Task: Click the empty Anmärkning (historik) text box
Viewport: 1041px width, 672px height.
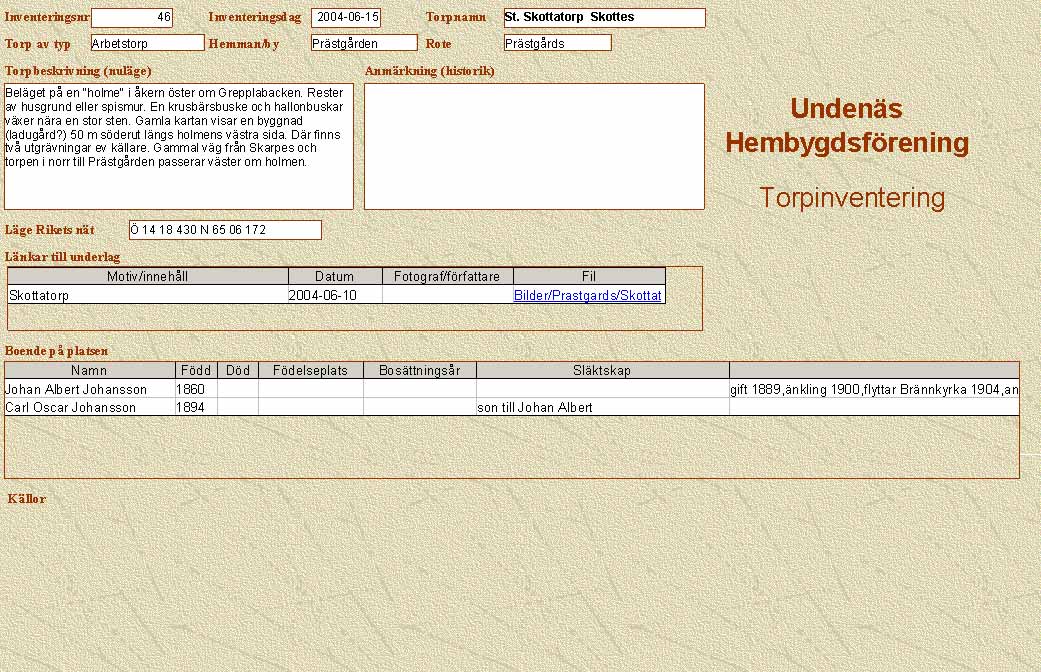Action: [534, 146]
